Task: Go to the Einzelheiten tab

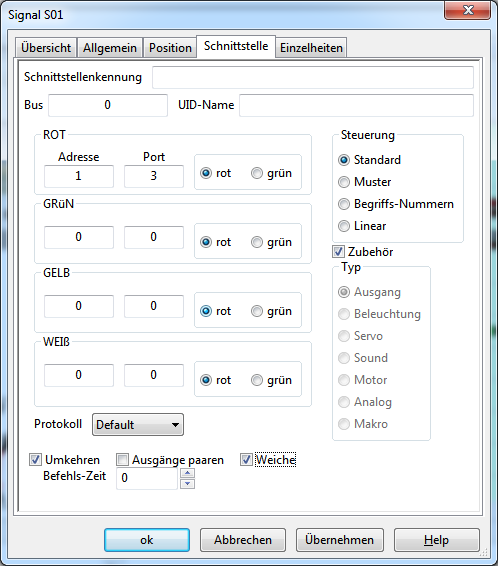Action: (311, 48)
